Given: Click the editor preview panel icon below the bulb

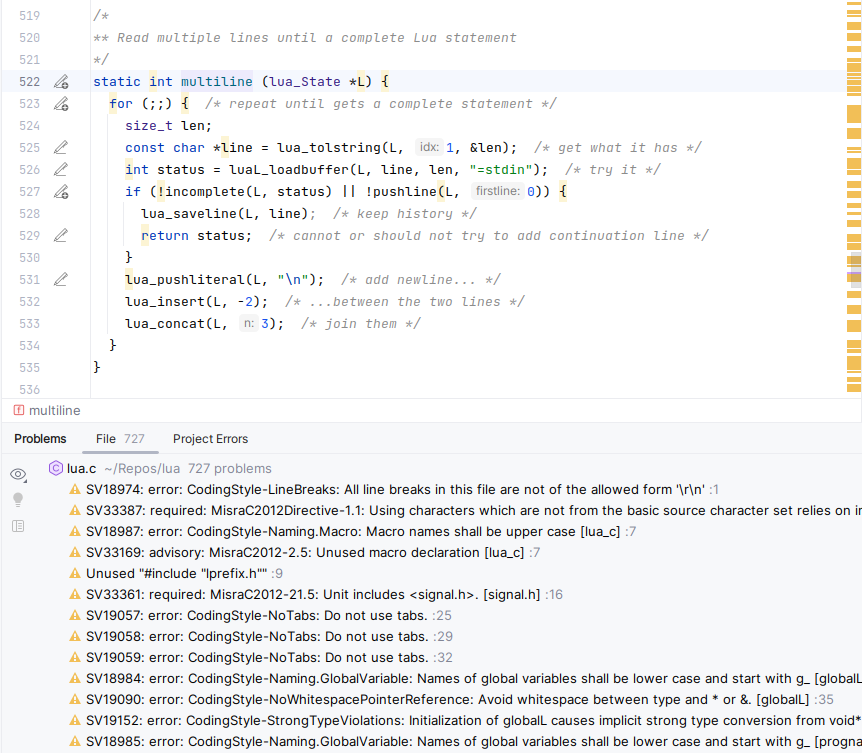Looking at the screenshot, I should [x=18, y=527].
